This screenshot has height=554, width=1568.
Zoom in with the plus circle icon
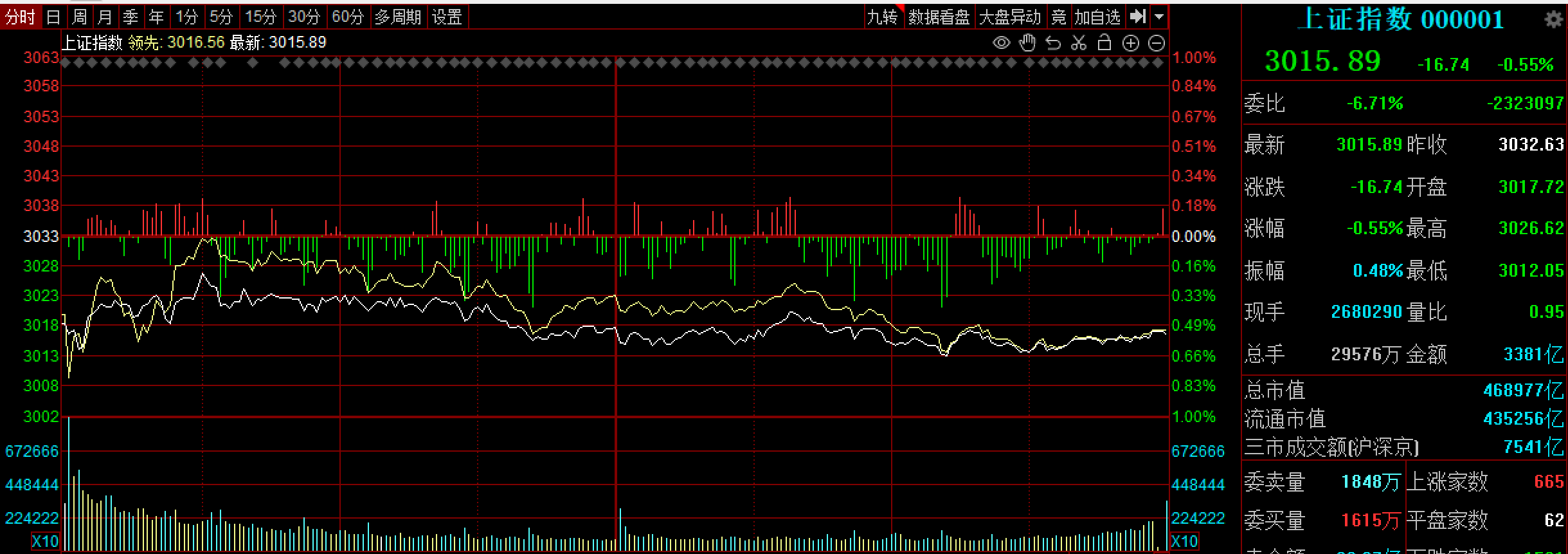click(1130, 43)
